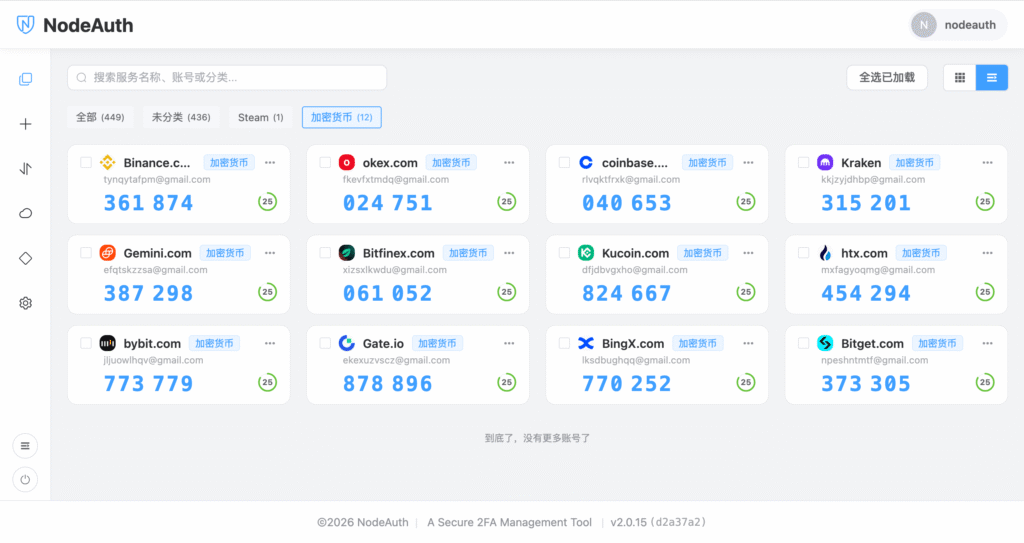Open more options menu for Binance card
Screen dimensions: 1024x543
[270, 162]
